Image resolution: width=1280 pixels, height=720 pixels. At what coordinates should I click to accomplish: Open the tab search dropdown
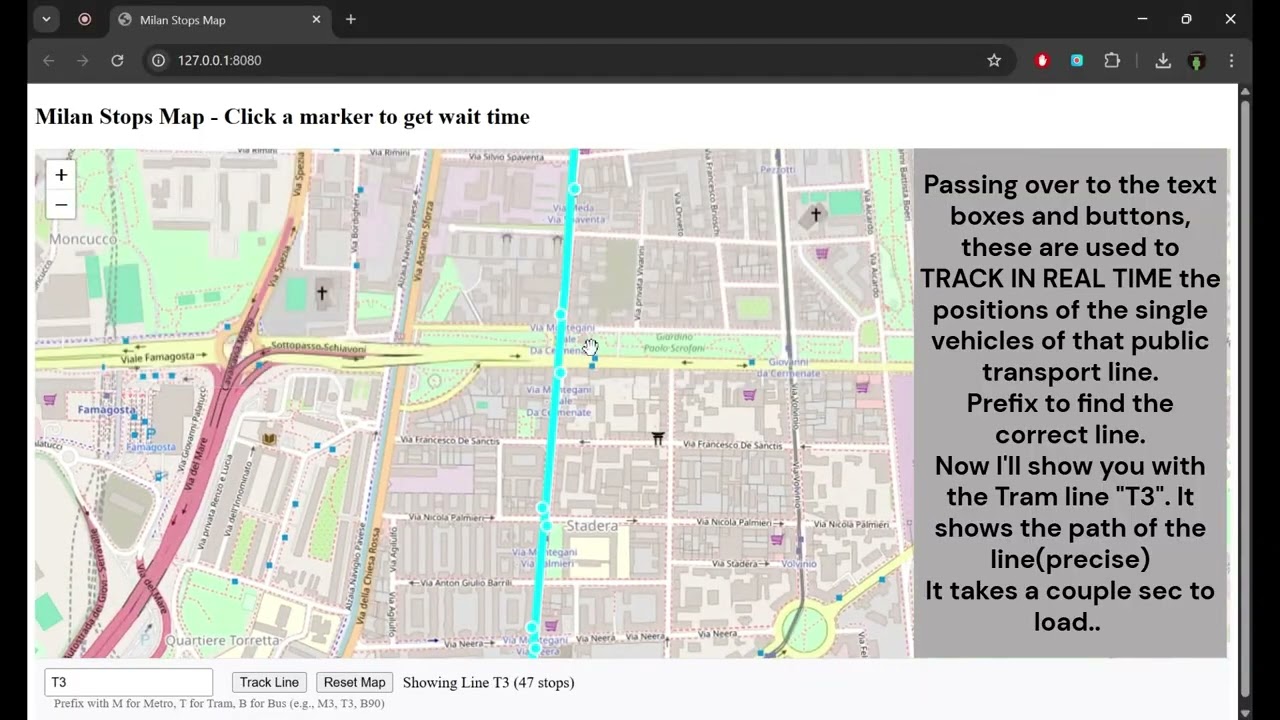tap(46, 19)
